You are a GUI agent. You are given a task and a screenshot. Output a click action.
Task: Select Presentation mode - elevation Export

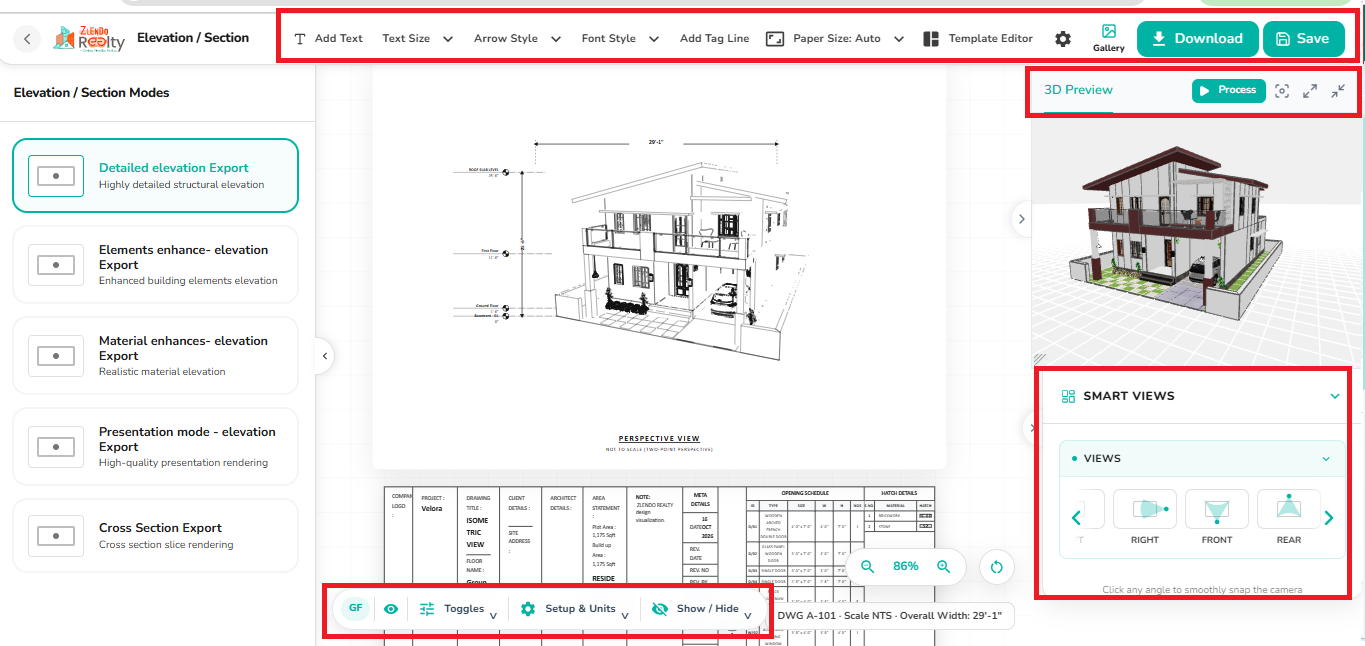pyautogui.click(x=155, y=446)
